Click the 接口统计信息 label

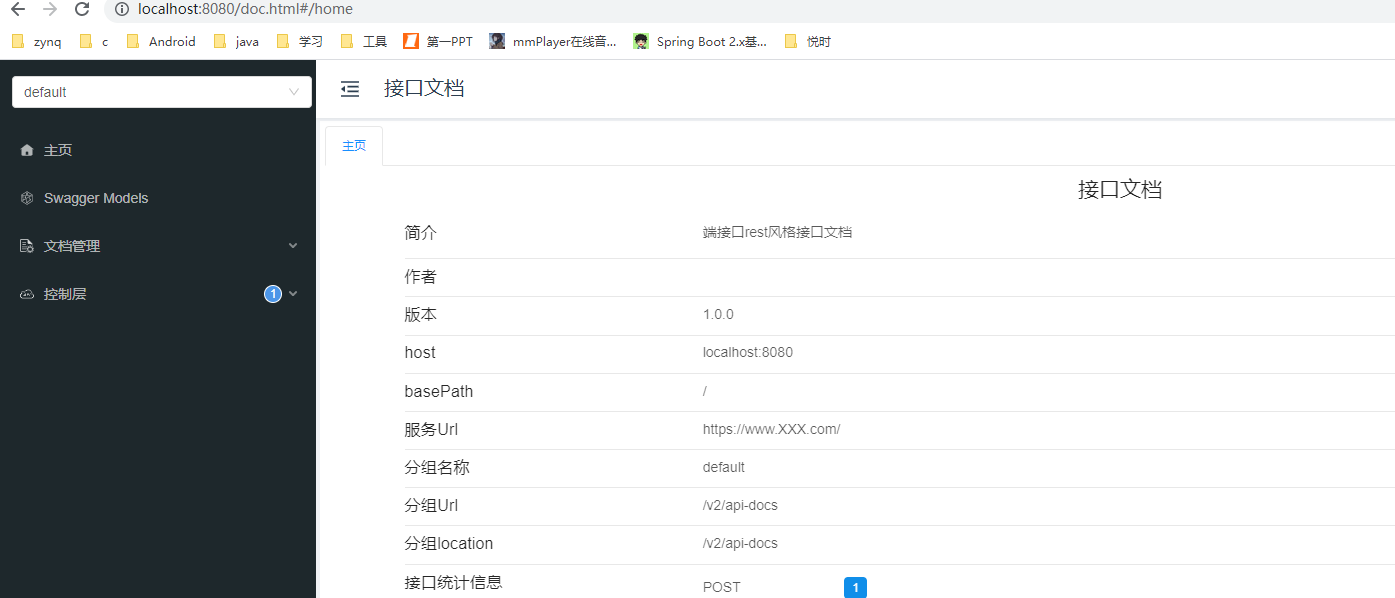[x=453, y=582]
